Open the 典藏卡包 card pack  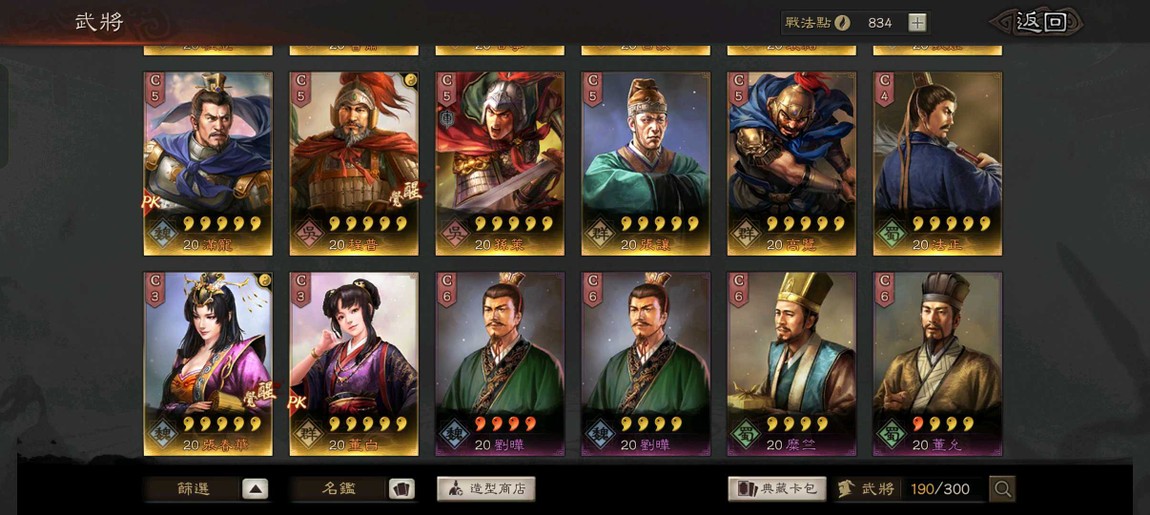tap(777, 489)
